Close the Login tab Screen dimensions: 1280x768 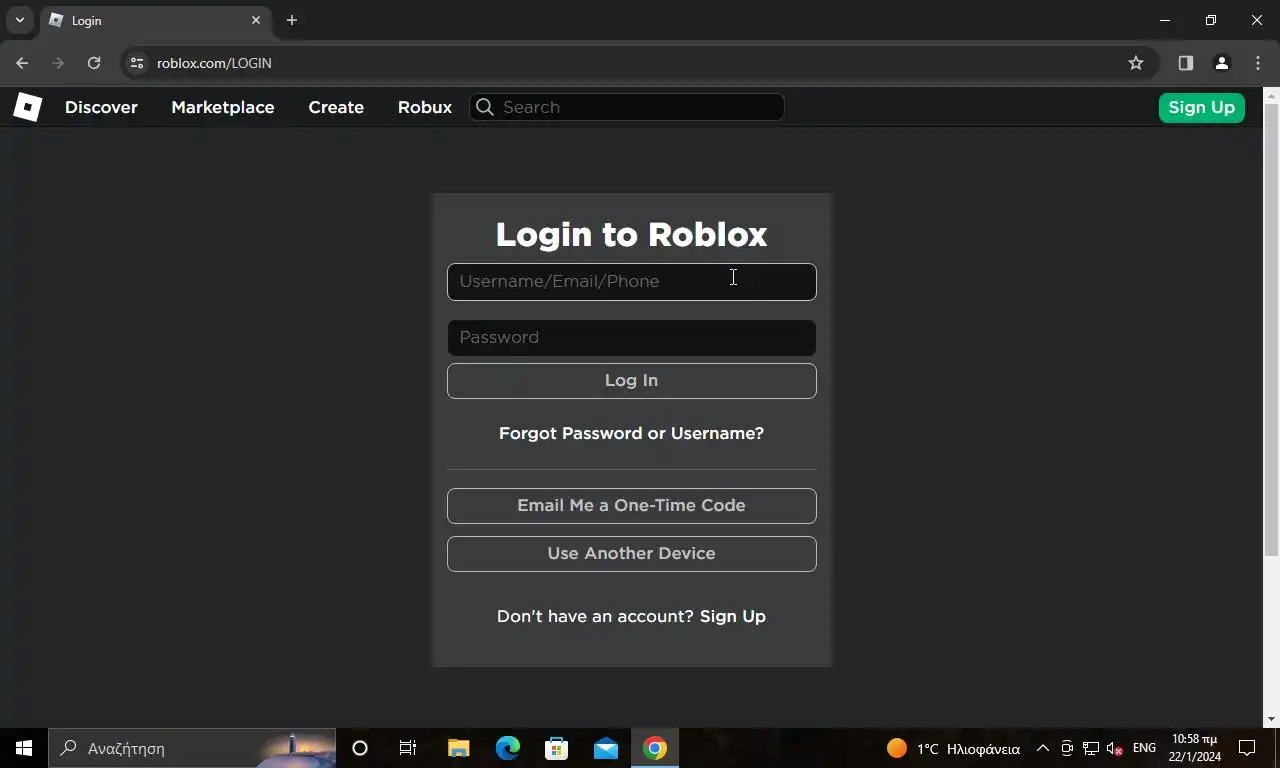256,20
